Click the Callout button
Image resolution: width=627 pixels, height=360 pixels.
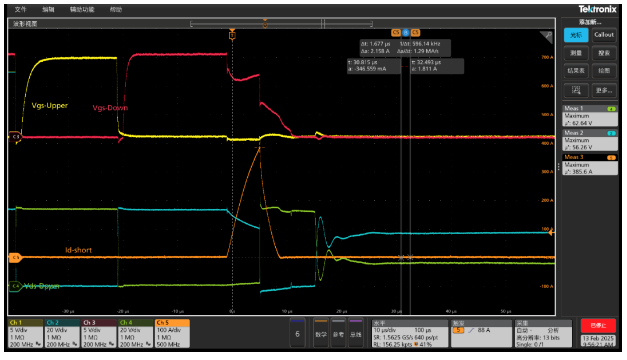click(x=604, y=35)
